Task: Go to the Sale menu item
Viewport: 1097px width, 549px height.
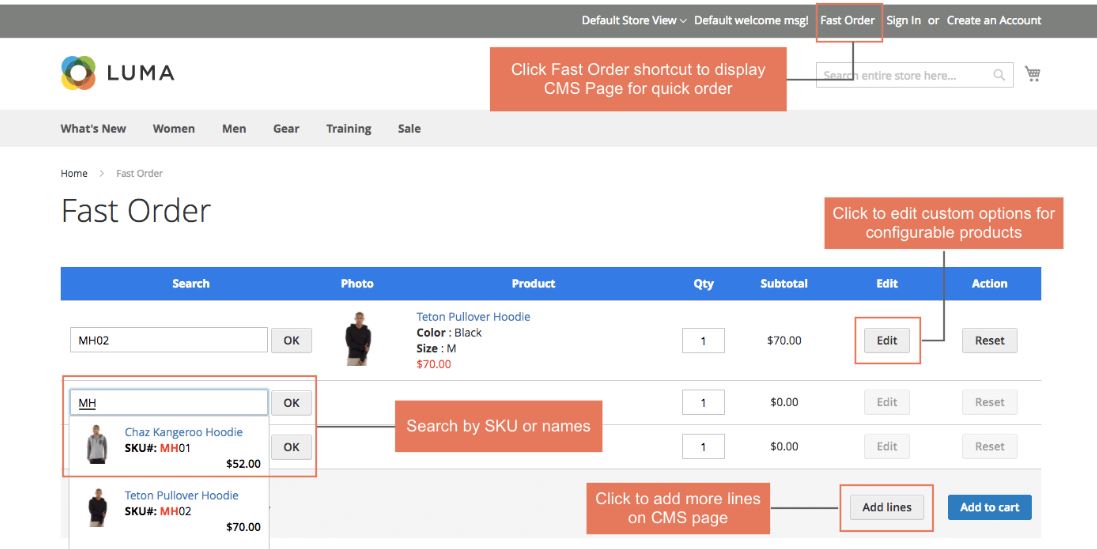Action: pos(409,129)
